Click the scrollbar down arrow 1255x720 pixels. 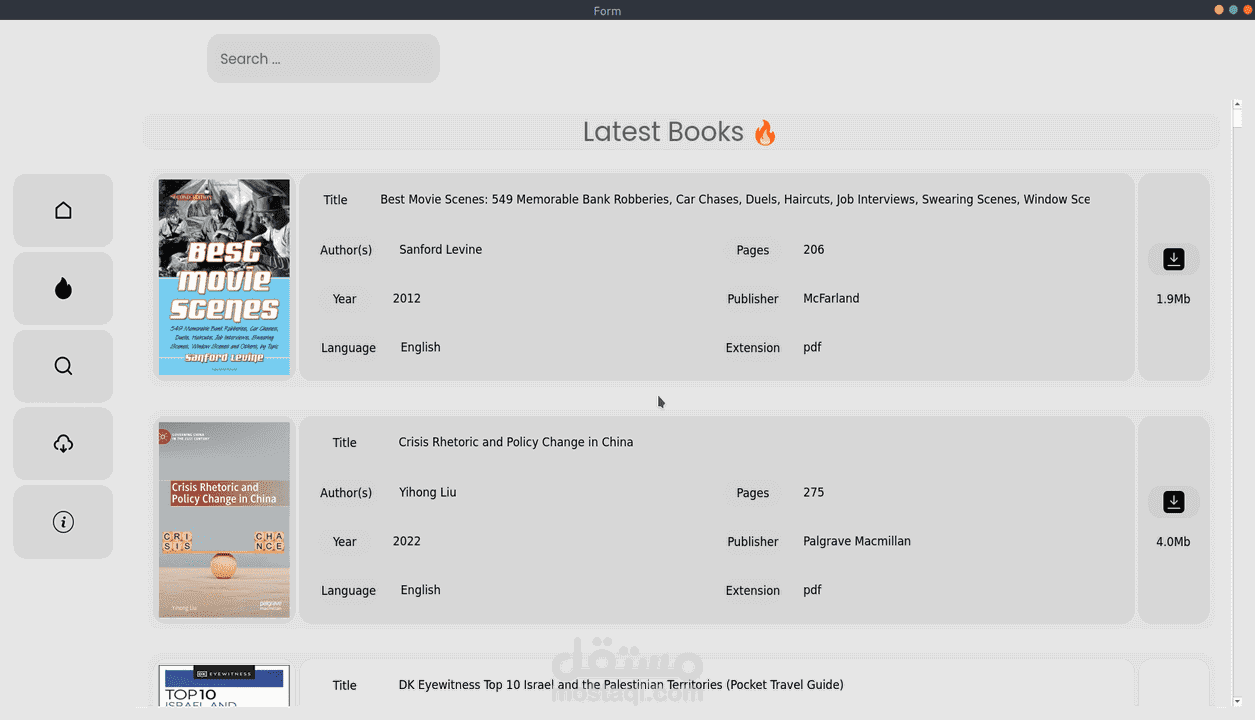coord(1237,701)
